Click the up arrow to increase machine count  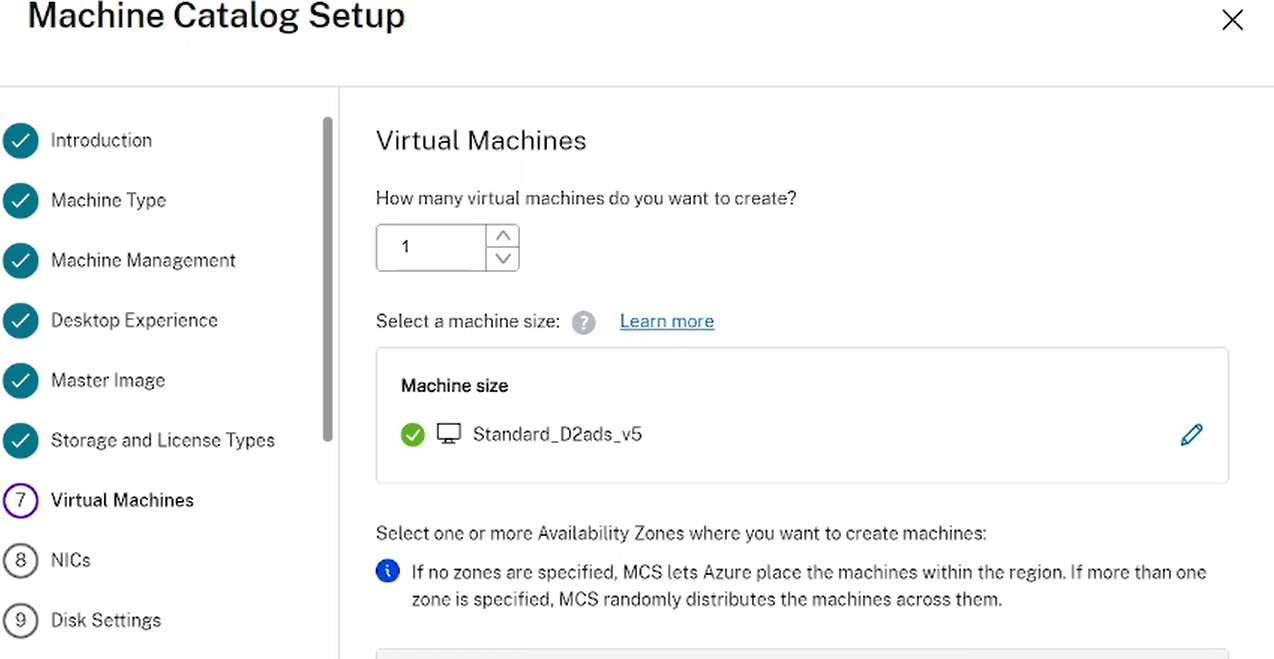(503, 235)
